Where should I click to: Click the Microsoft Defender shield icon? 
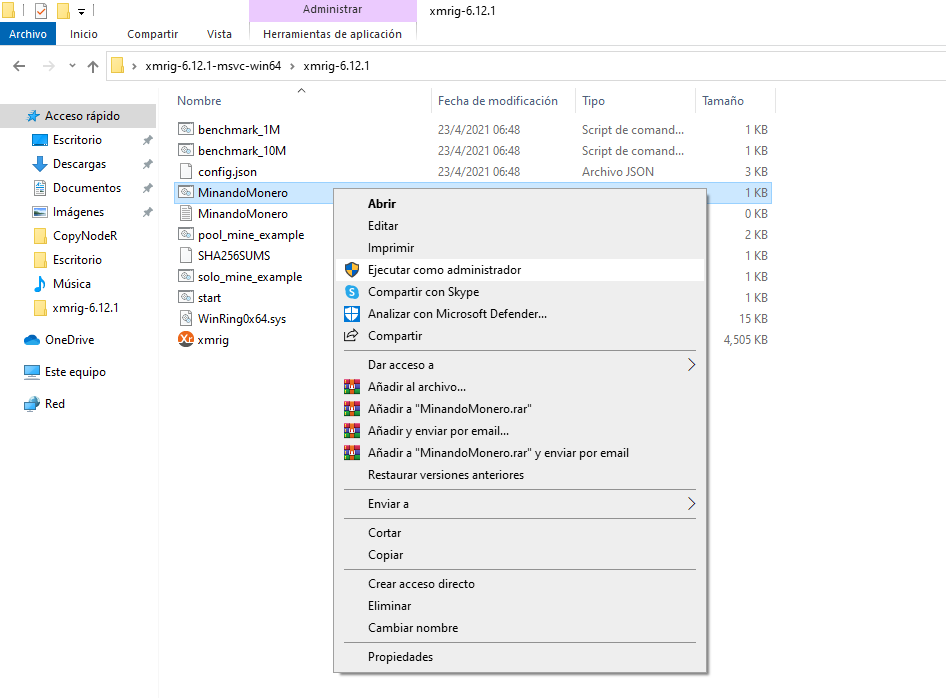coord(351,314)
